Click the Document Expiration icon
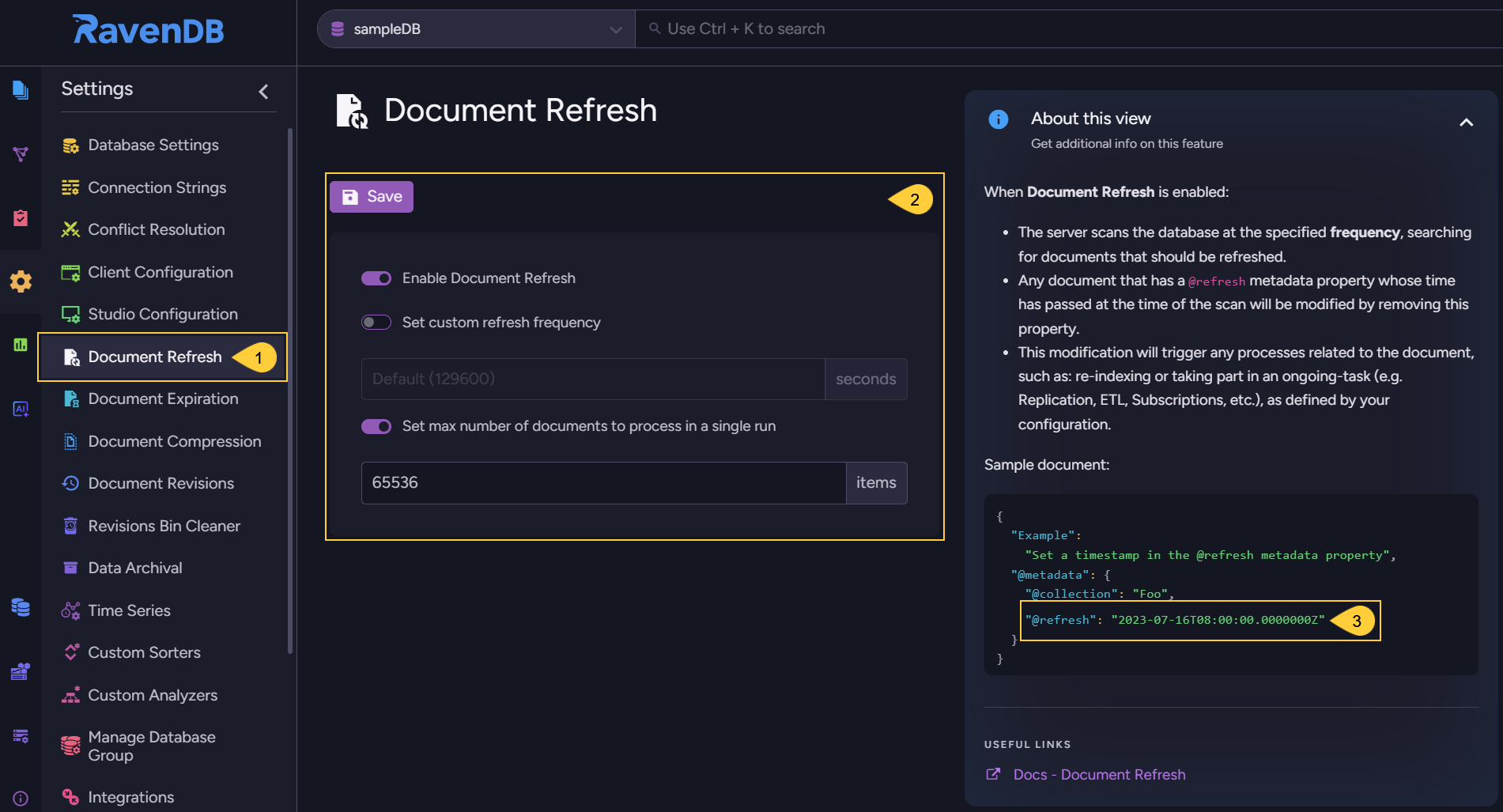The width and height of the screenshot is (1503, 812). (70, 399)
